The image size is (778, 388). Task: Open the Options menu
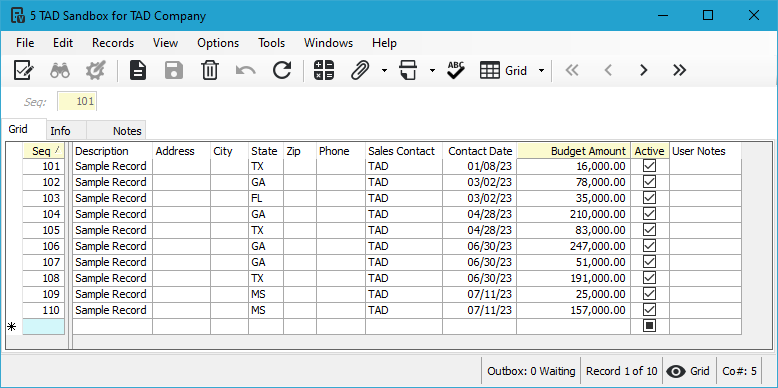pos(218,43)
